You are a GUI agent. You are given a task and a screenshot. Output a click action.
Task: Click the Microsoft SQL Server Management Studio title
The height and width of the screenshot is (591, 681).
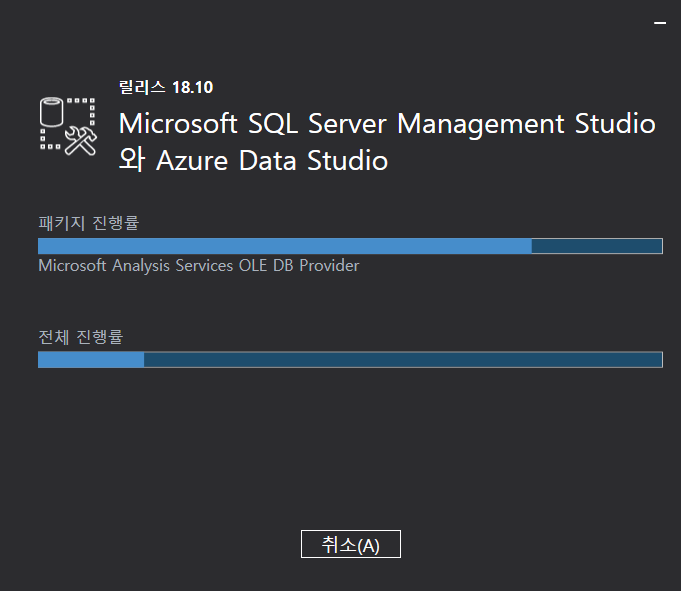point(387,124)
